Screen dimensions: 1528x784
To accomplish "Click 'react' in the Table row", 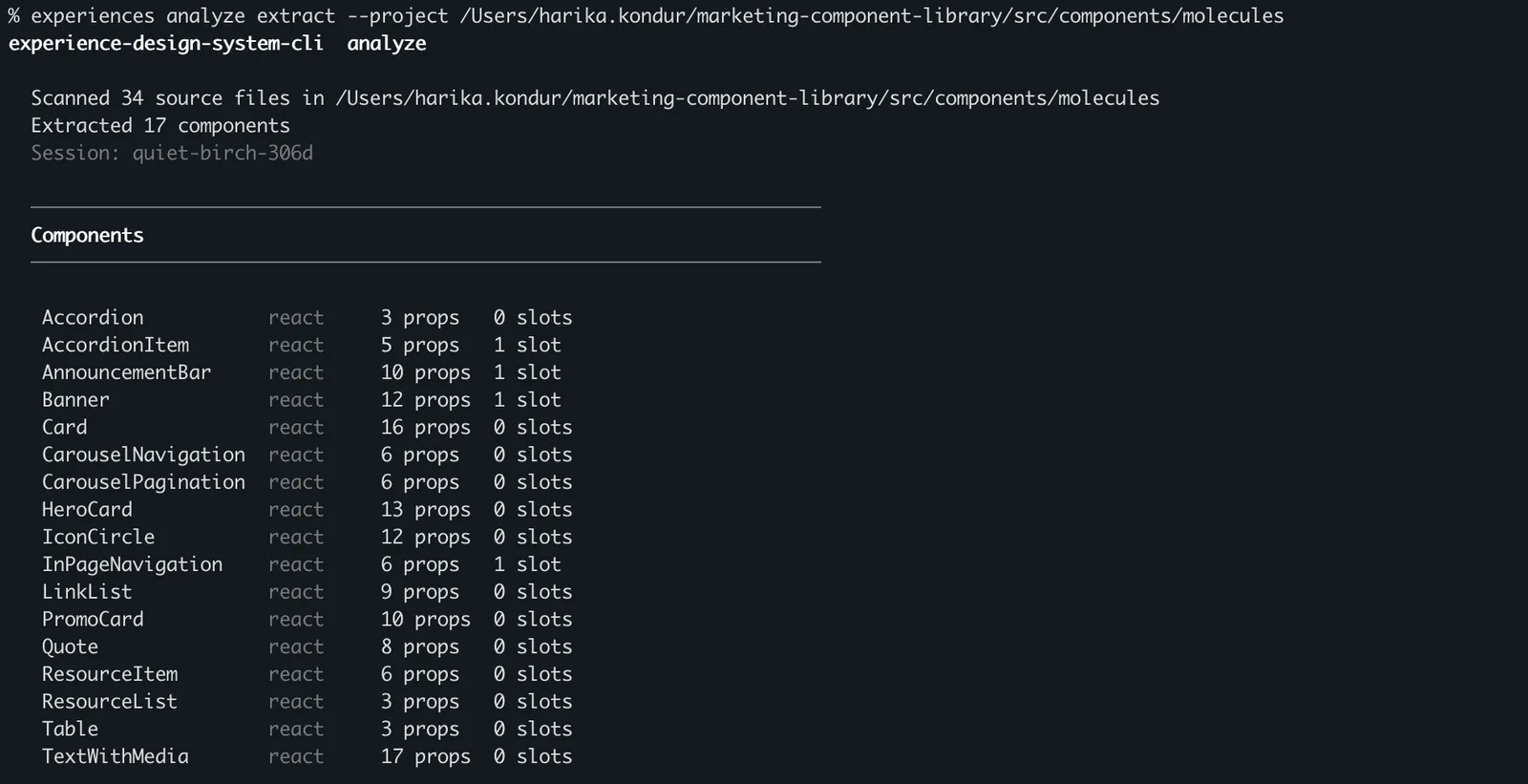I will 296,730.
